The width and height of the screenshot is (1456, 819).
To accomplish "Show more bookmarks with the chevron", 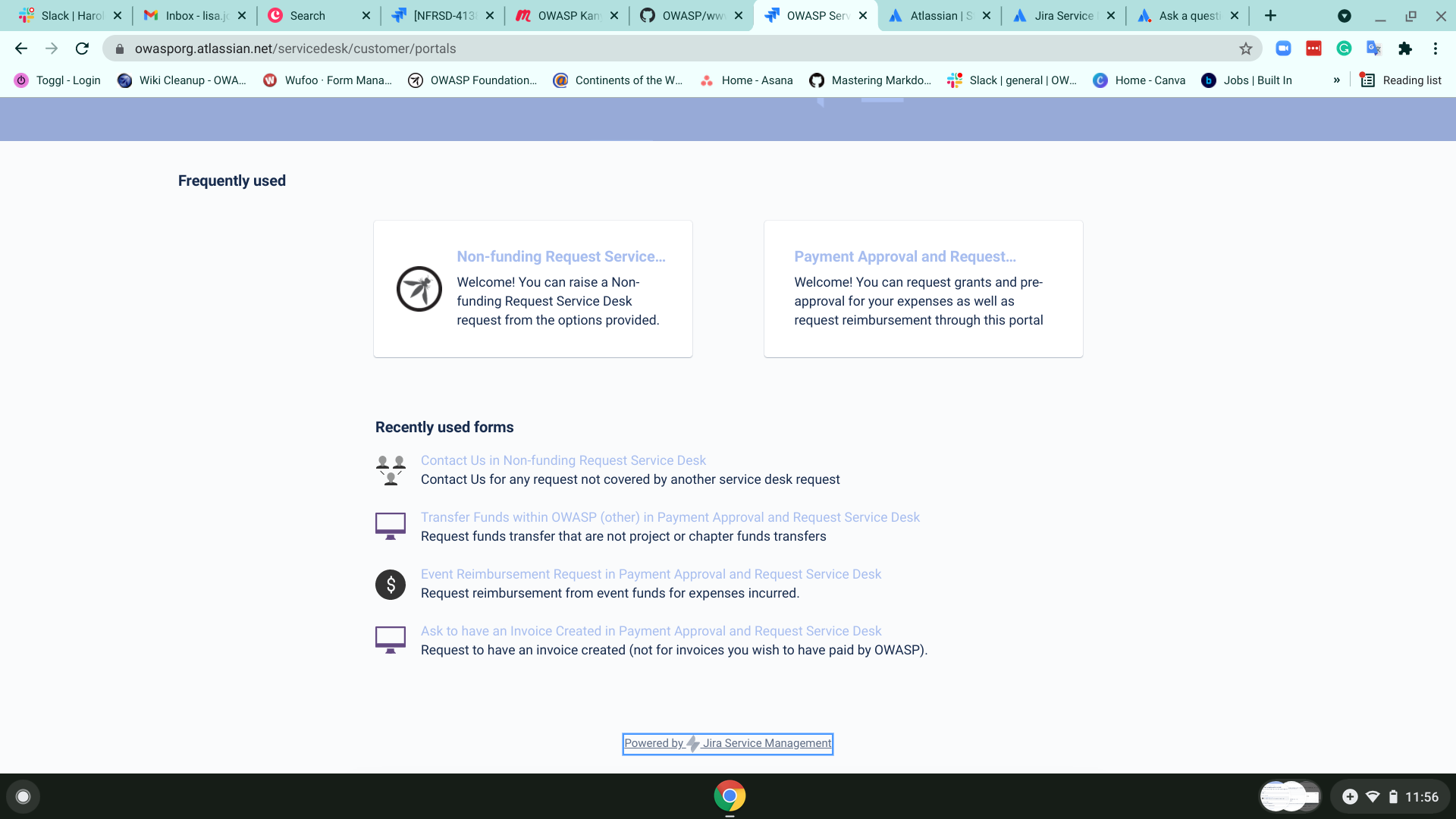I will click(x=1336, y=80).
